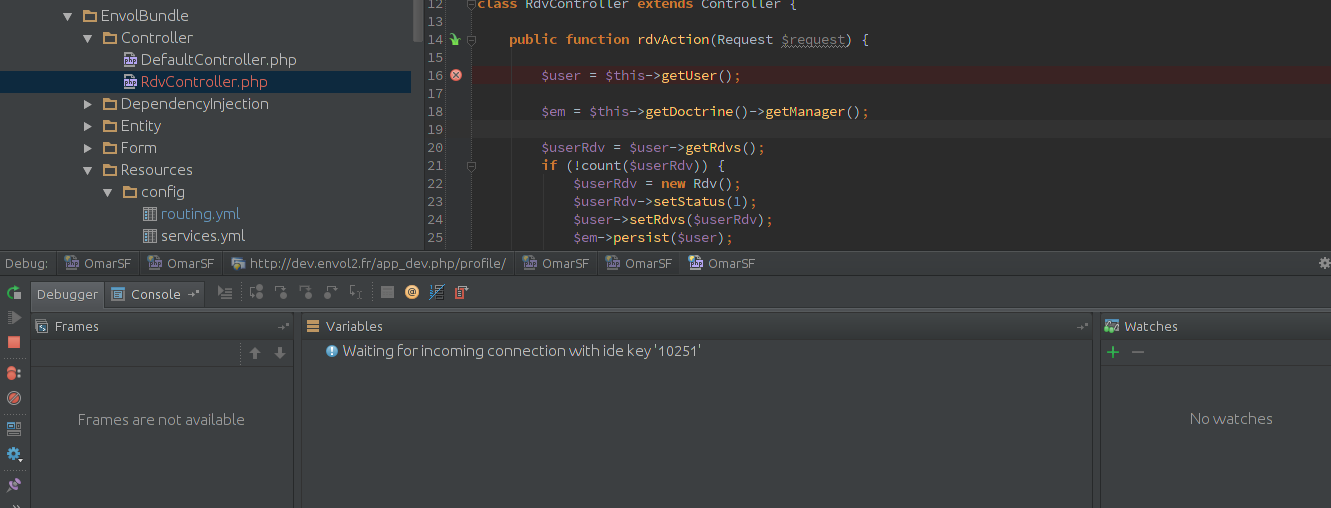
Task: Toggle Show Values Addresses orange @ icon
Action: click(412, 292)
